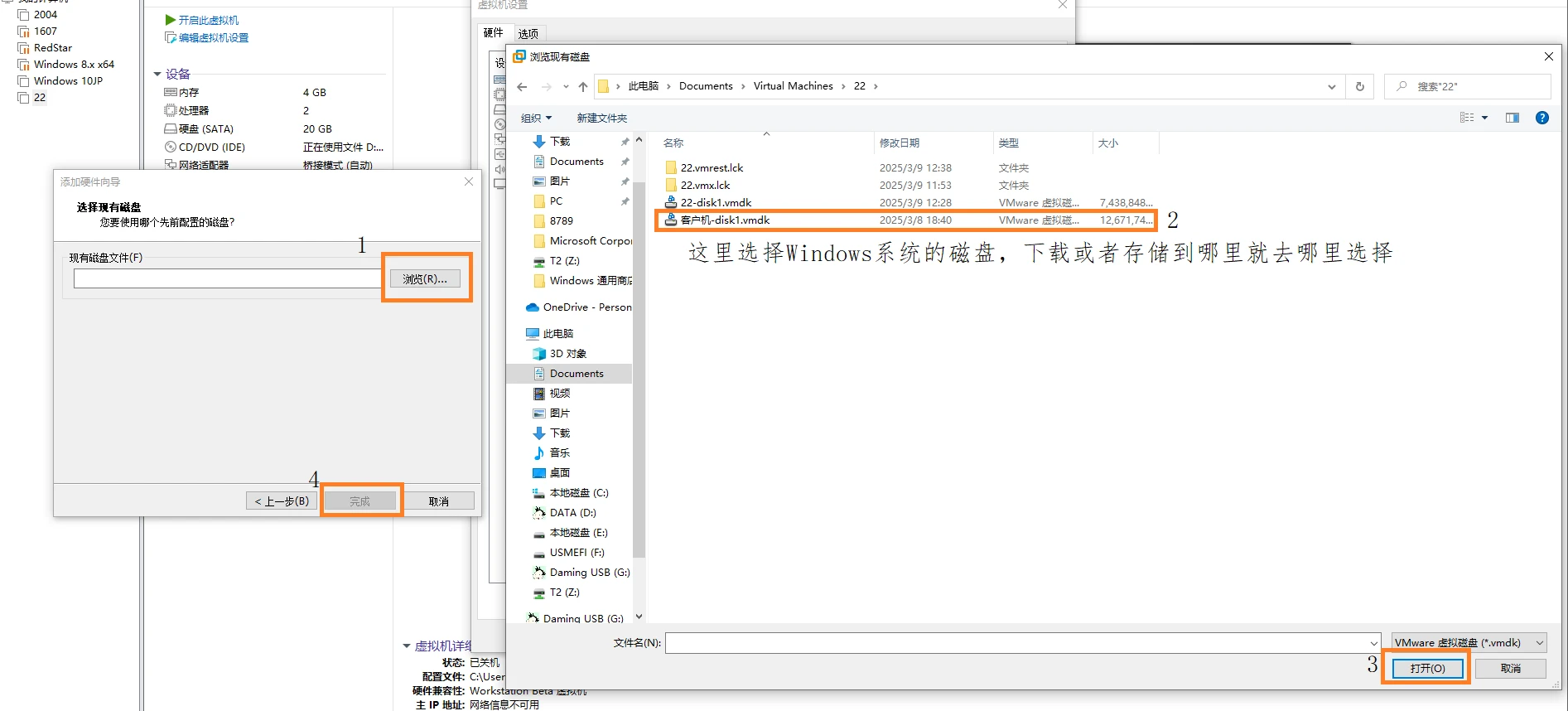Collapse the 设备 section
The width and height of the screenshot is (1568, 711).
tap(157, 75)
